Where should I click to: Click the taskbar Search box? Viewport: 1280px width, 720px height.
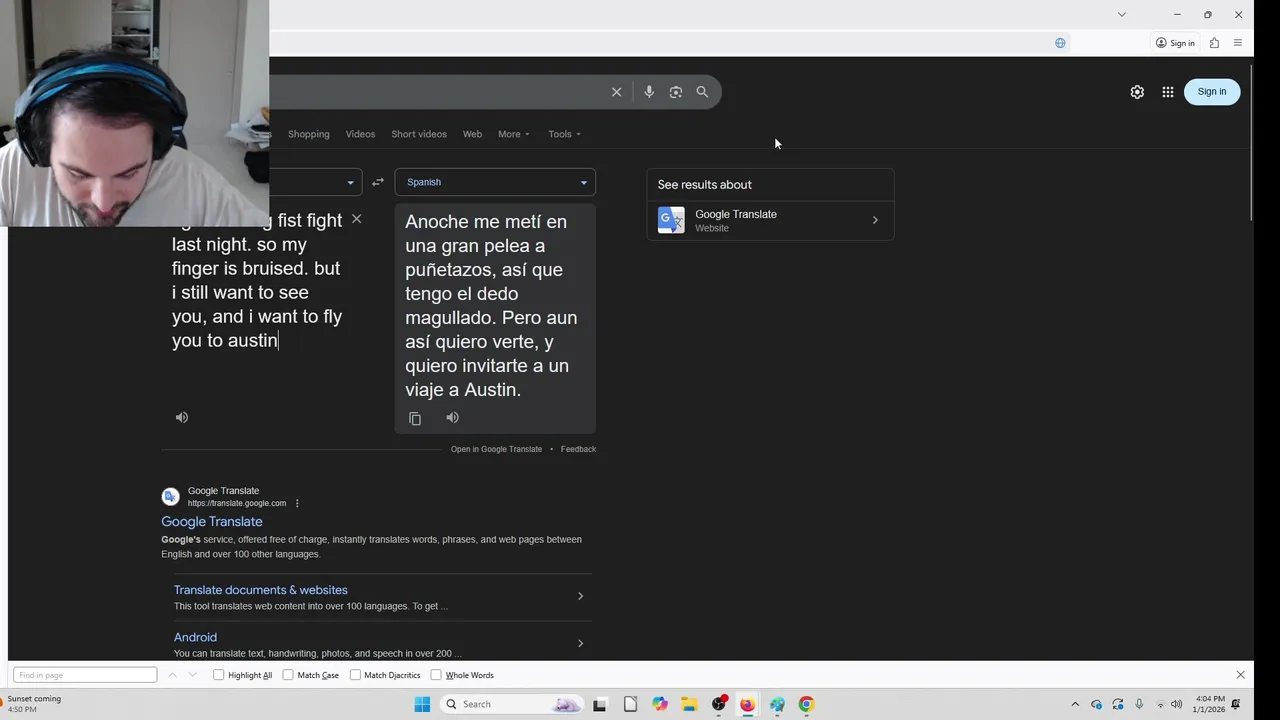512,704
